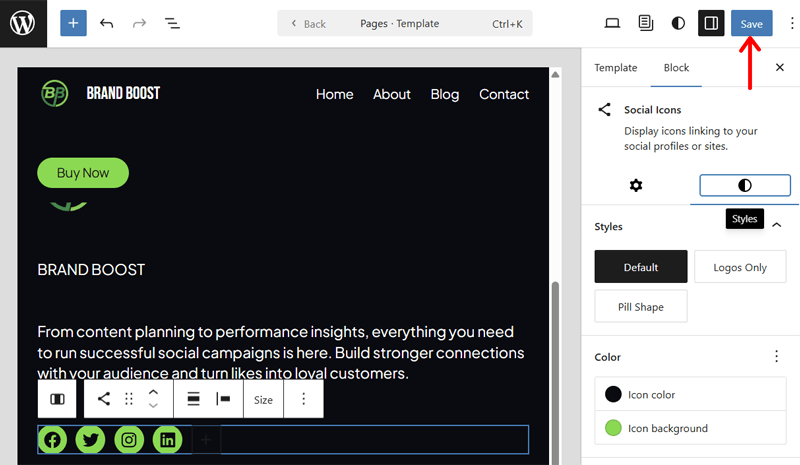Select the BRAND BOOST site title in header

coord(123,93)
